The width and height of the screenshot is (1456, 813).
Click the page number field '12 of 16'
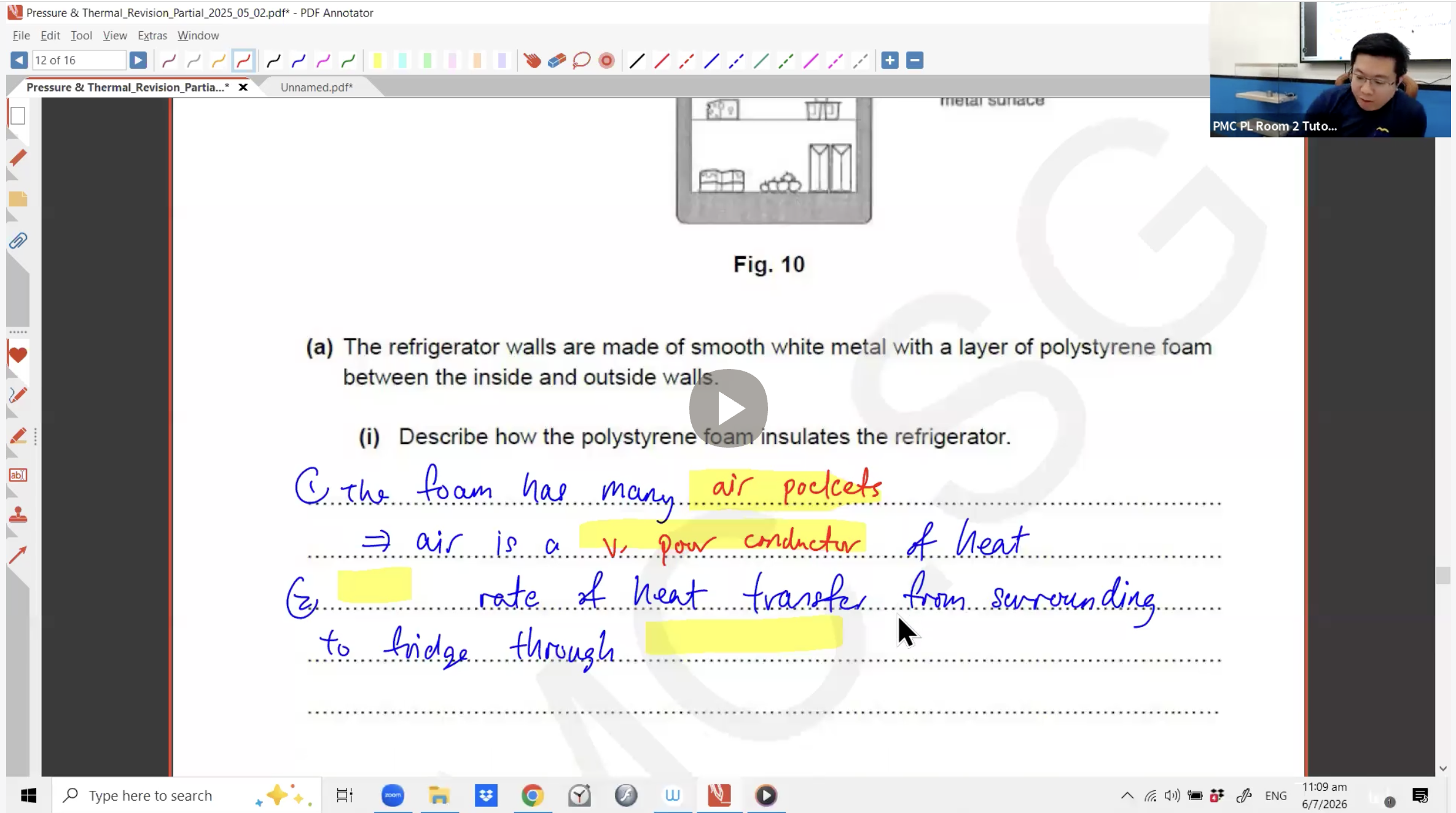tap(79, 60)
